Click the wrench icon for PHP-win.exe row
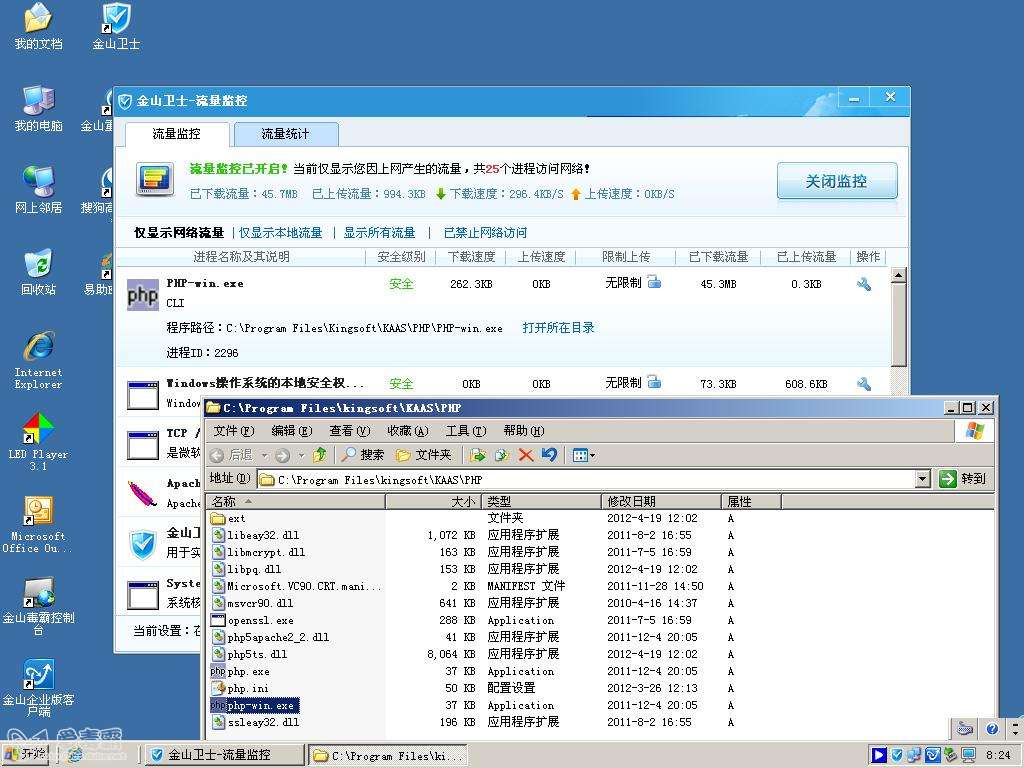1024x768 pixels. tap(863, 284)
